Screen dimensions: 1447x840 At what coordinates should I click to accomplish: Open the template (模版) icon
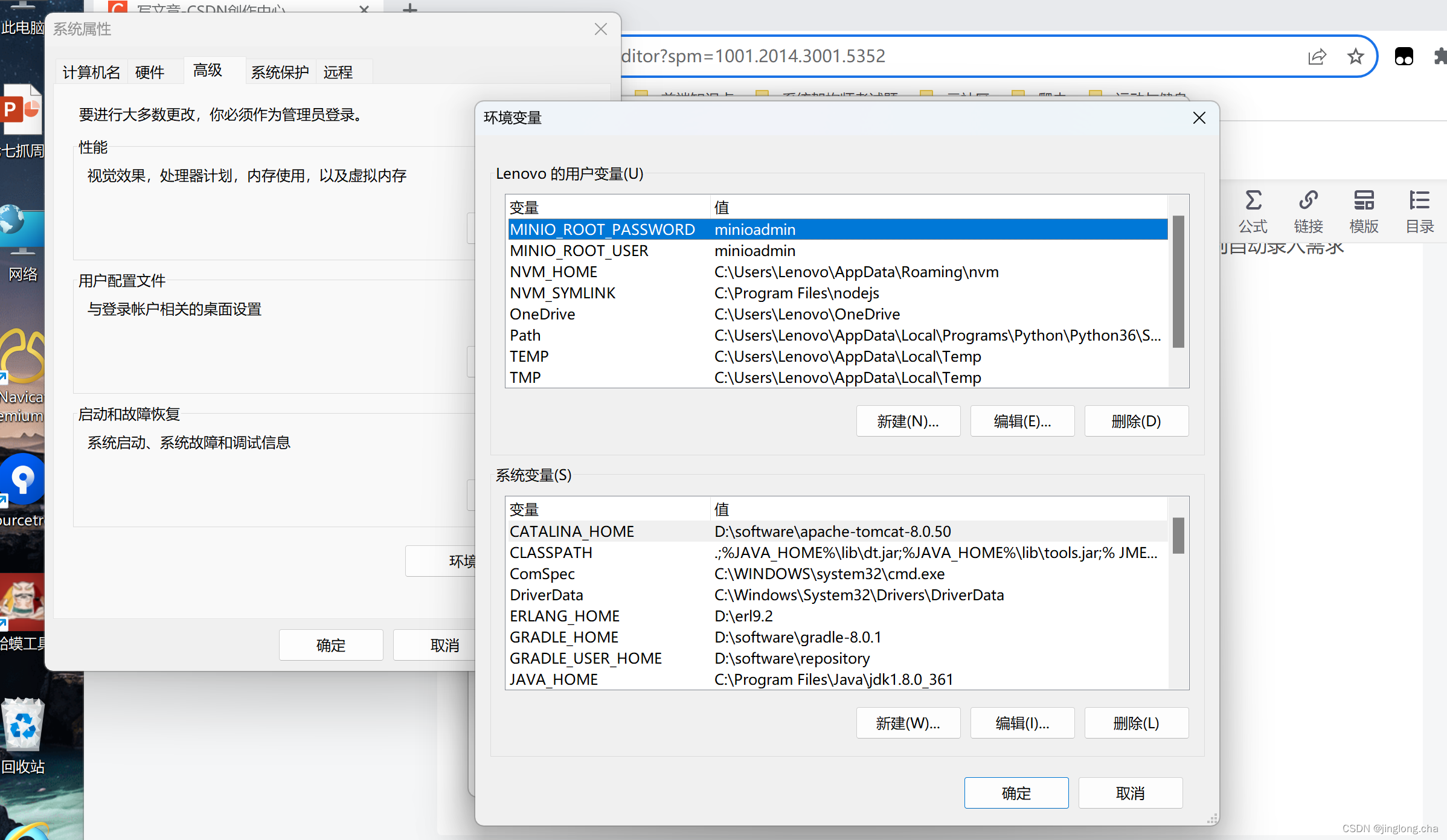click(1364, 200)
